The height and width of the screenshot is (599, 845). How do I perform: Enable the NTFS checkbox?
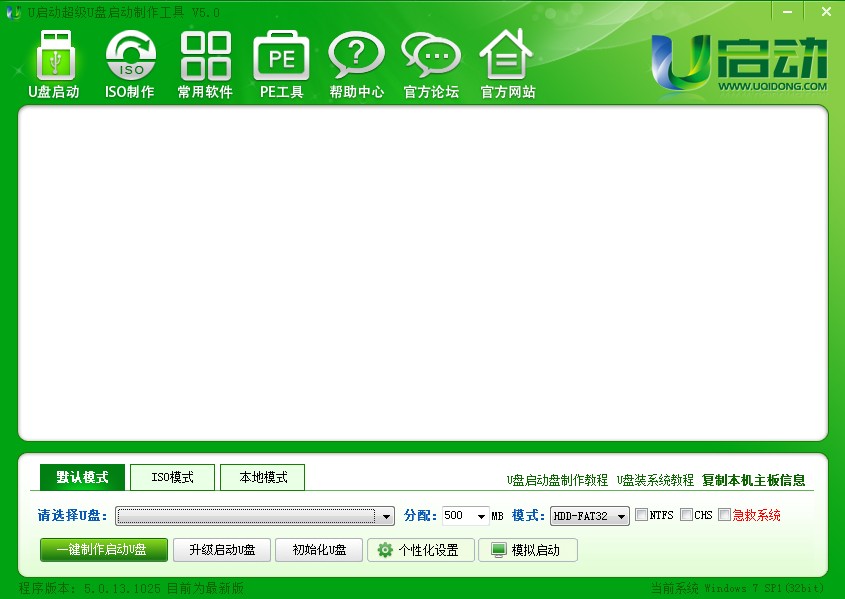(x=641, y=515)
